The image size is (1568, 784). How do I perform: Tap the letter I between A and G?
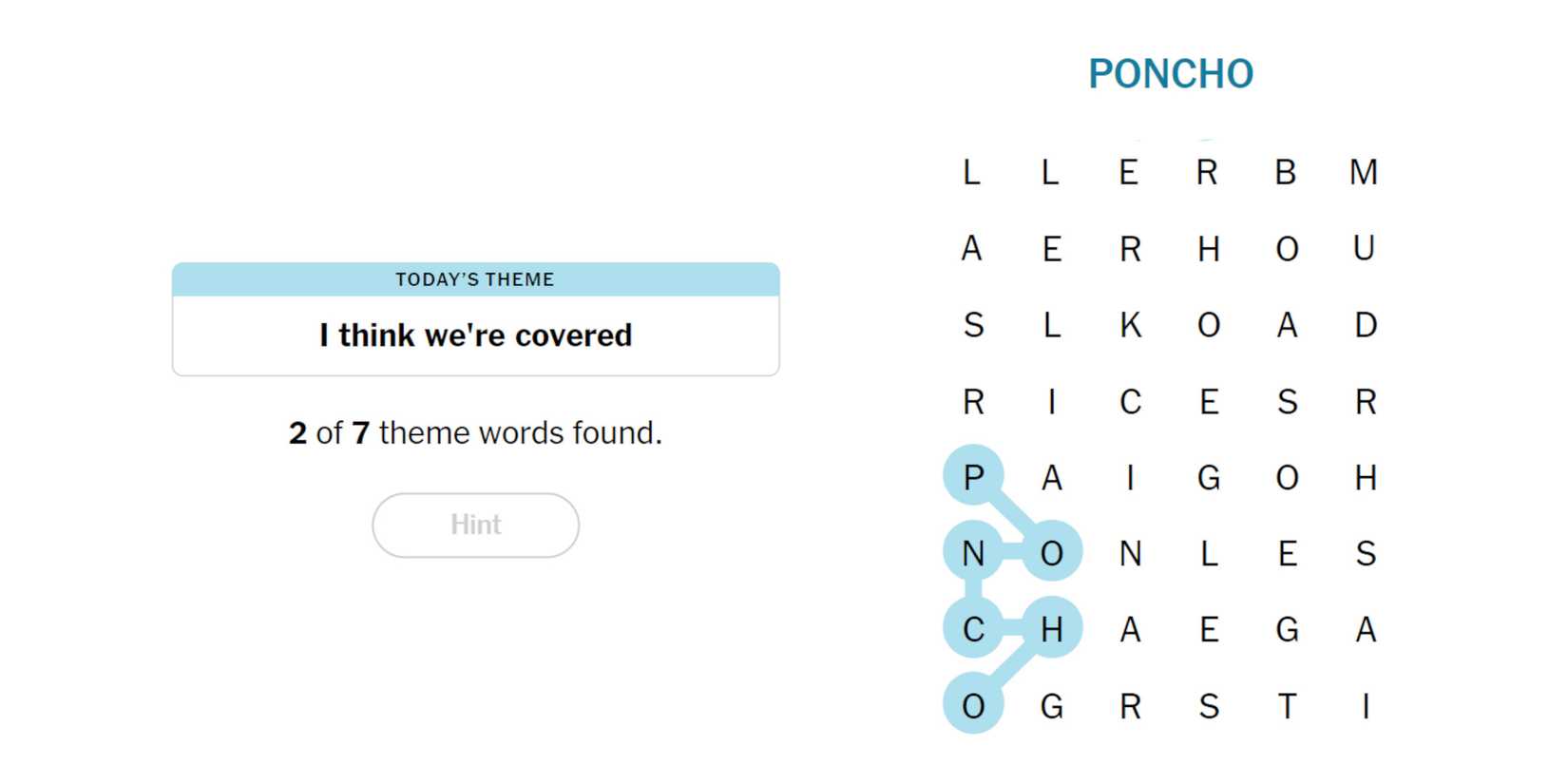[x=1130, y=476]
